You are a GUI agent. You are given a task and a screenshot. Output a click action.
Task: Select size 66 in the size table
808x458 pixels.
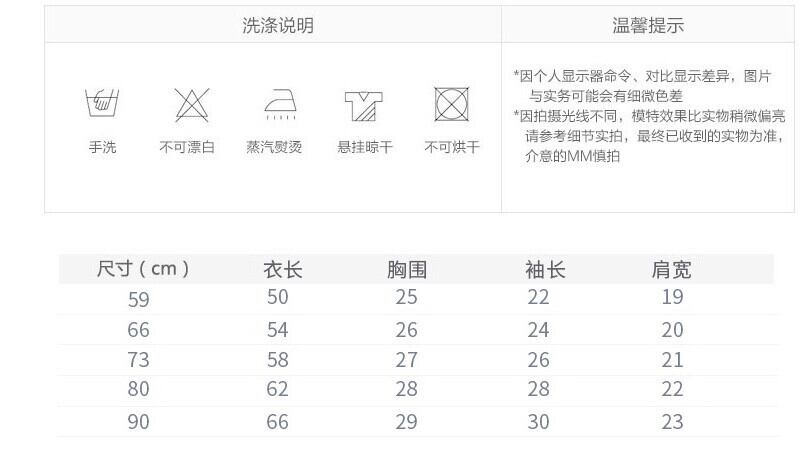tap(138, 329)
